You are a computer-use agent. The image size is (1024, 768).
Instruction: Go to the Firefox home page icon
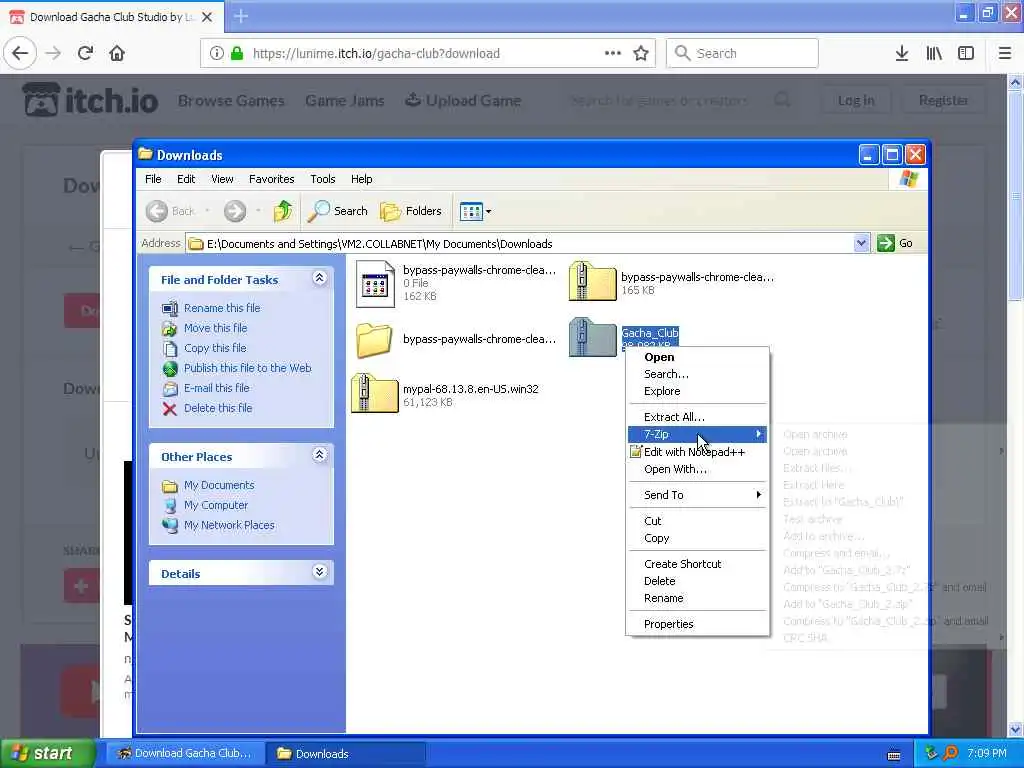[117, 53]
